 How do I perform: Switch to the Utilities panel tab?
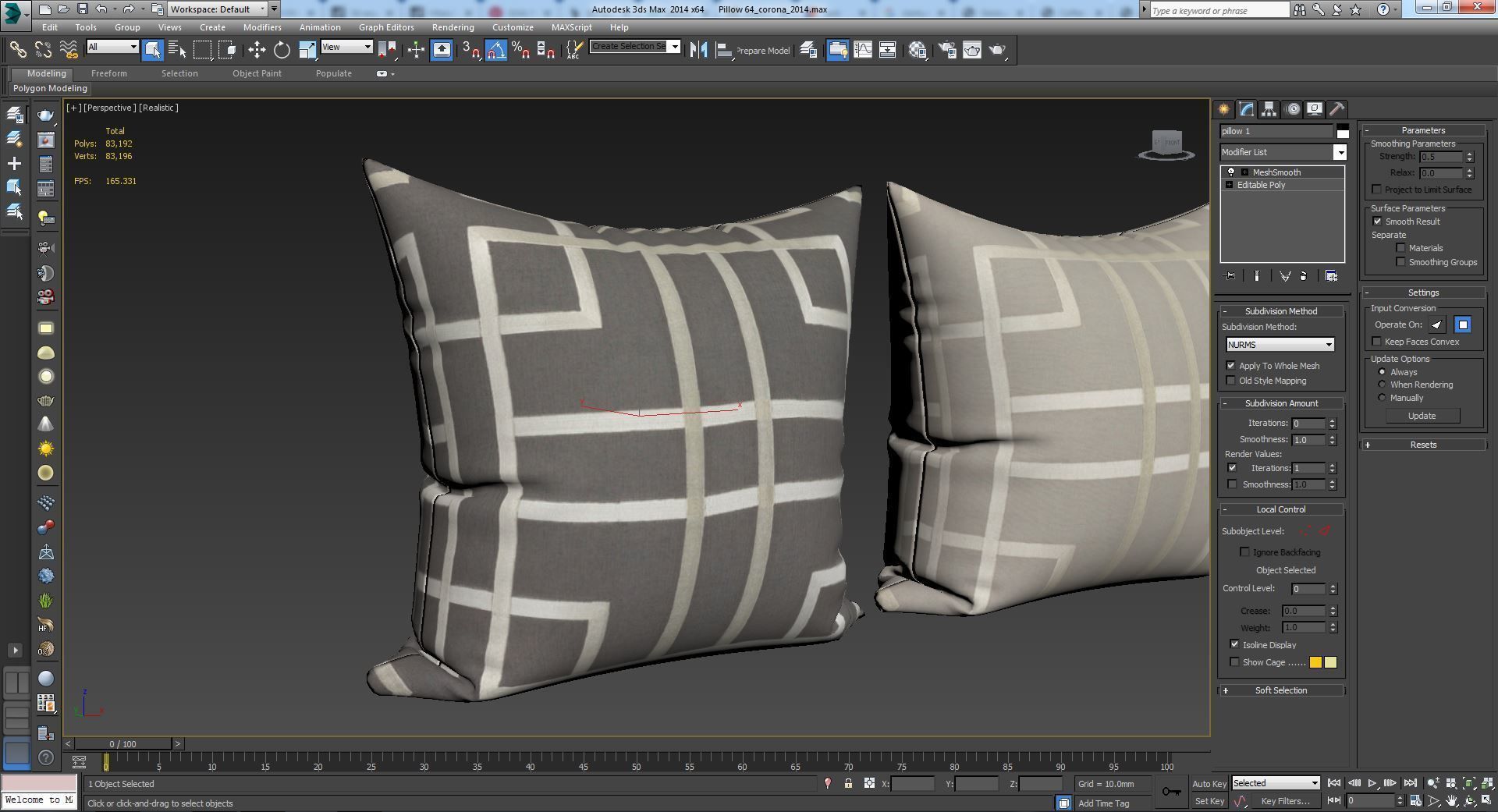(1336, 109)
